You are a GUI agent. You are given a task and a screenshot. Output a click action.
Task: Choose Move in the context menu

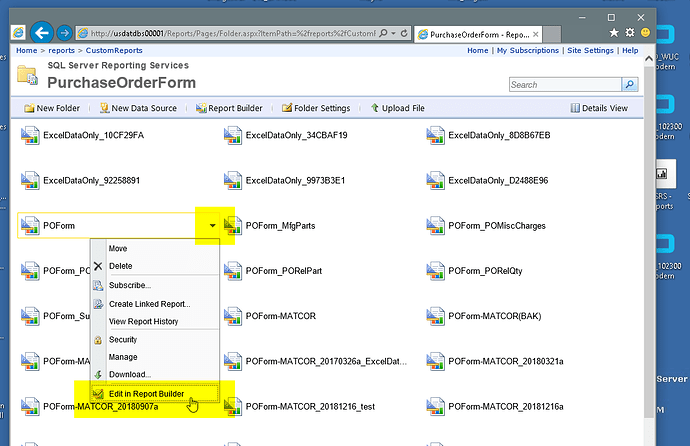tap(154, 249)
